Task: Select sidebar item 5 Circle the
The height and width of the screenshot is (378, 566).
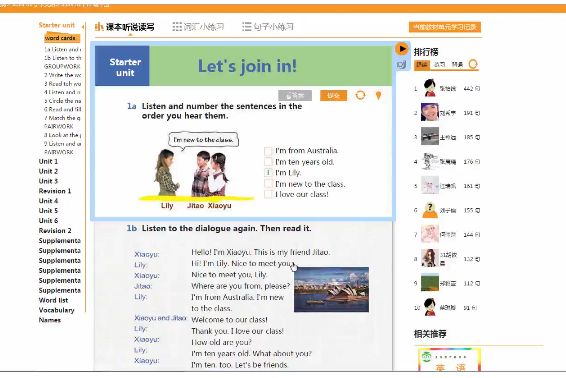Action: coord(62,101)
